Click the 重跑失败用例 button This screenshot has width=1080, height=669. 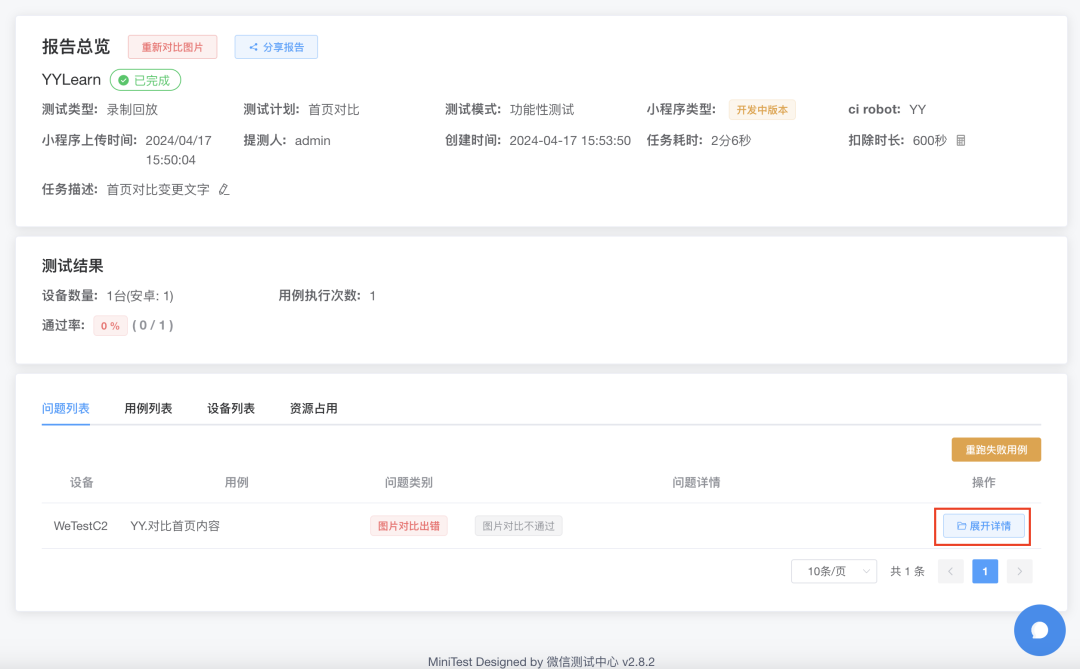point(996,450)
